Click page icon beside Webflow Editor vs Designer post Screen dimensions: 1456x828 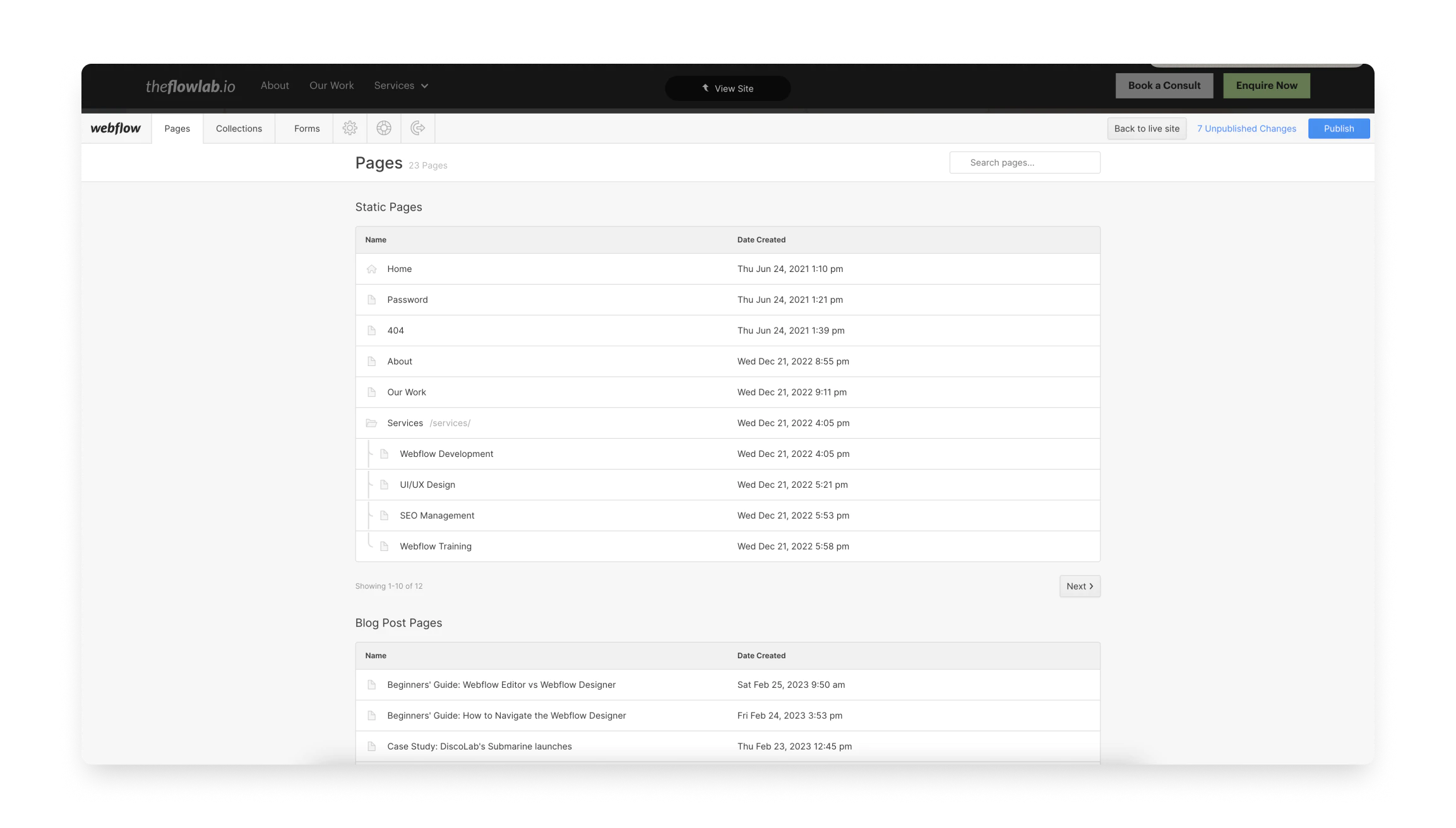(371, 685)
